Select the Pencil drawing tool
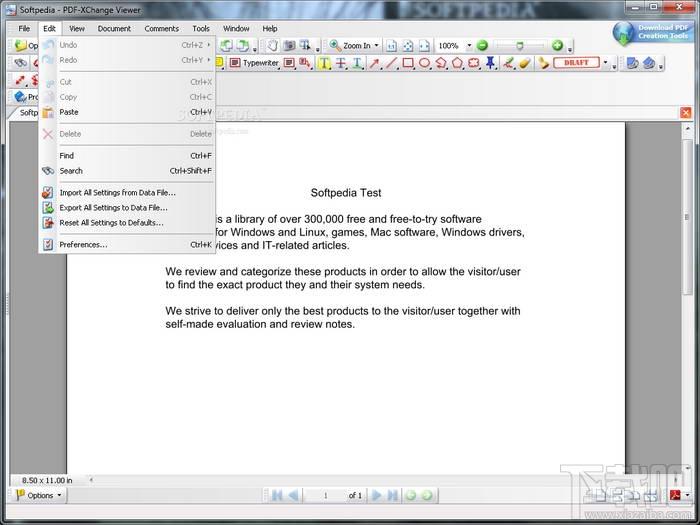700x525 pixels. tap(508, 63)
